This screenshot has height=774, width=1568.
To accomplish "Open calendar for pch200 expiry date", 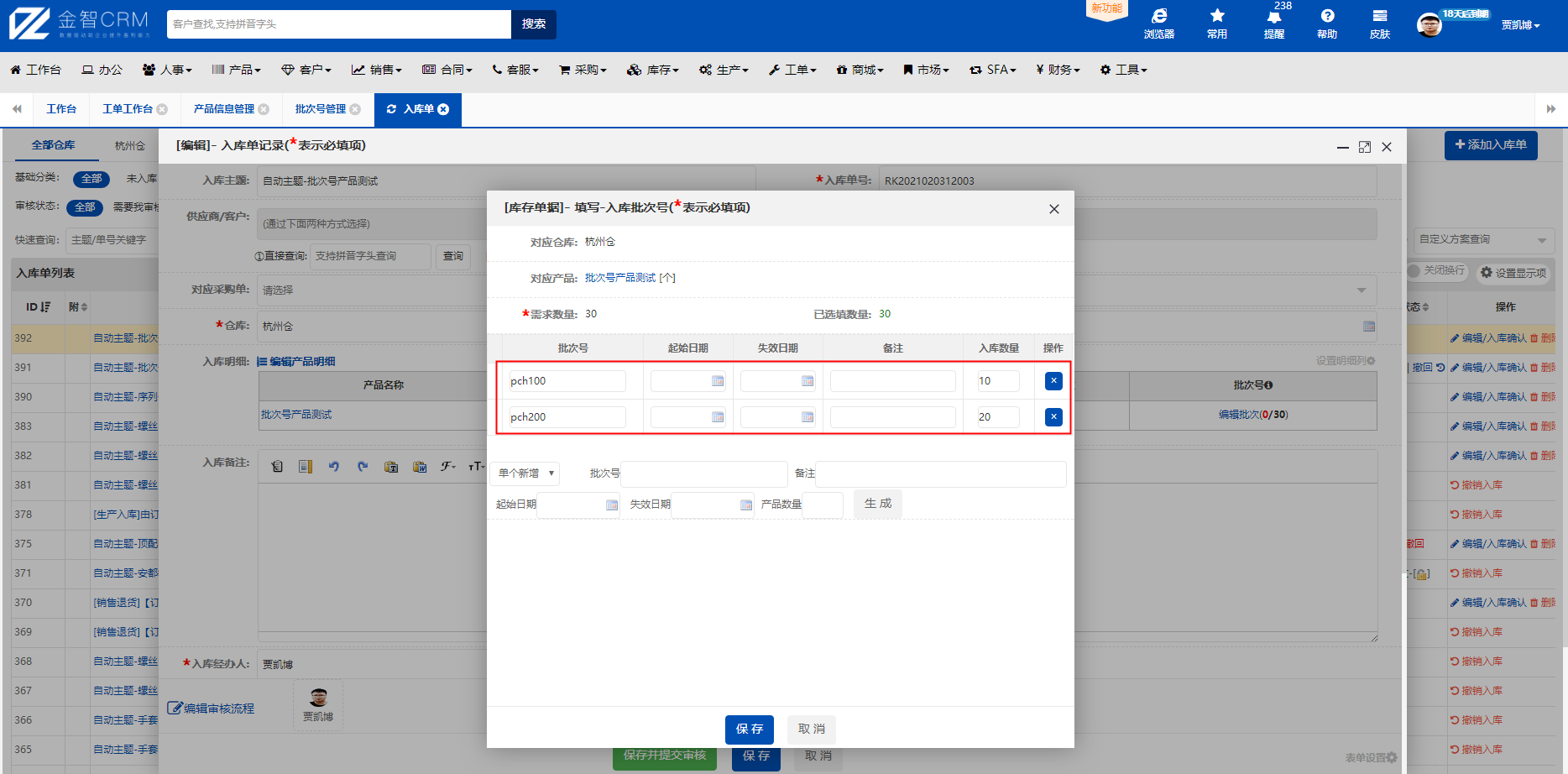I will (808, 417).
